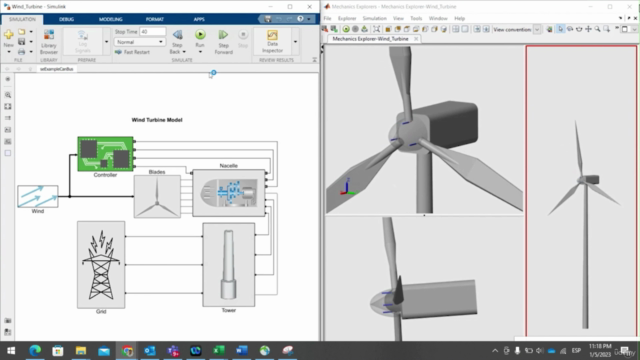Open the Windows Start menu
Viewport: 640px width, 360px height.
[x=11, y=350]
